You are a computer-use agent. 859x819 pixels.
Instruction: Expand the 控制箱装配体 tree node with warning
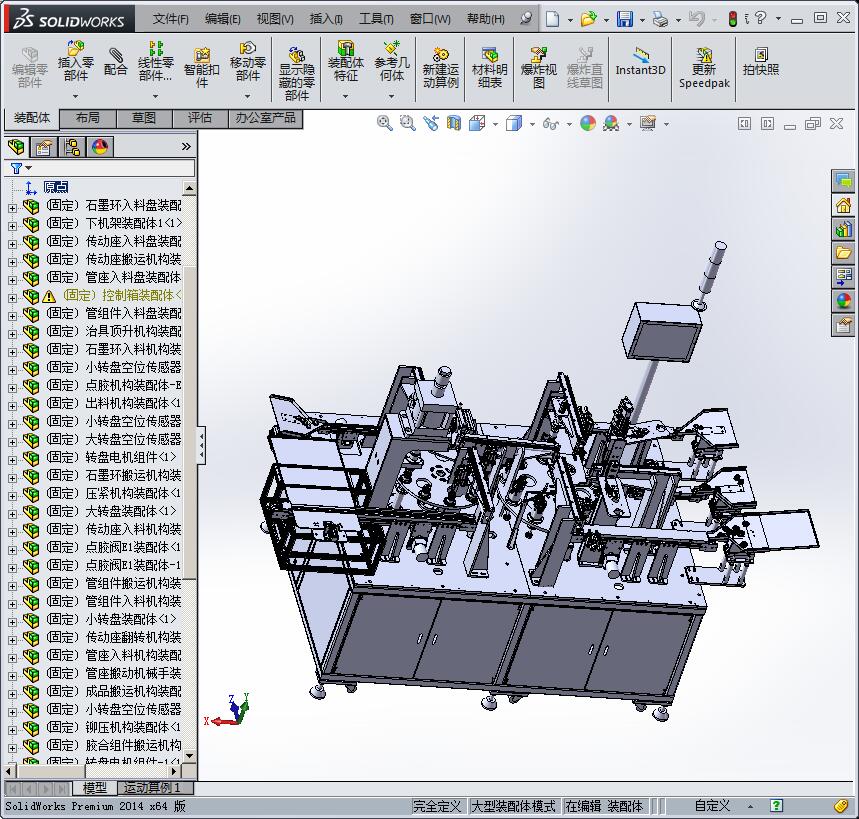(12, 298)
